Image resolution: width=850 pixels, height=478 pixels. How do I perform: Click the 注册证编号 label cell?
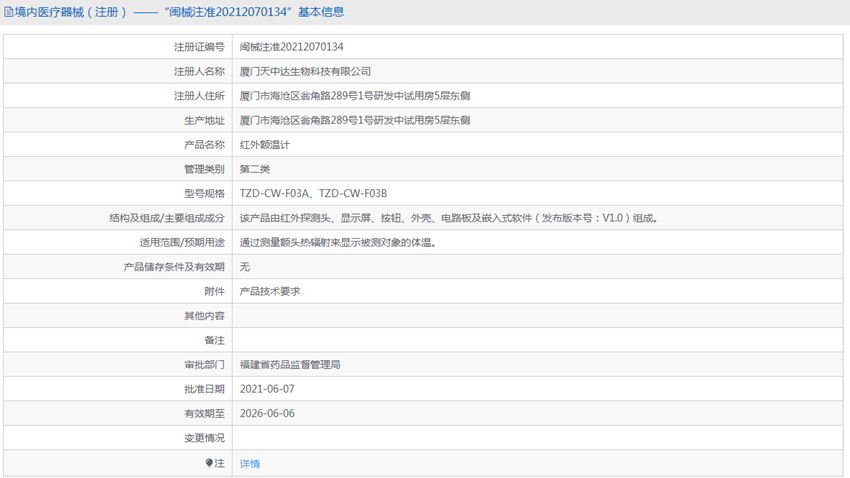coord(199,47)
